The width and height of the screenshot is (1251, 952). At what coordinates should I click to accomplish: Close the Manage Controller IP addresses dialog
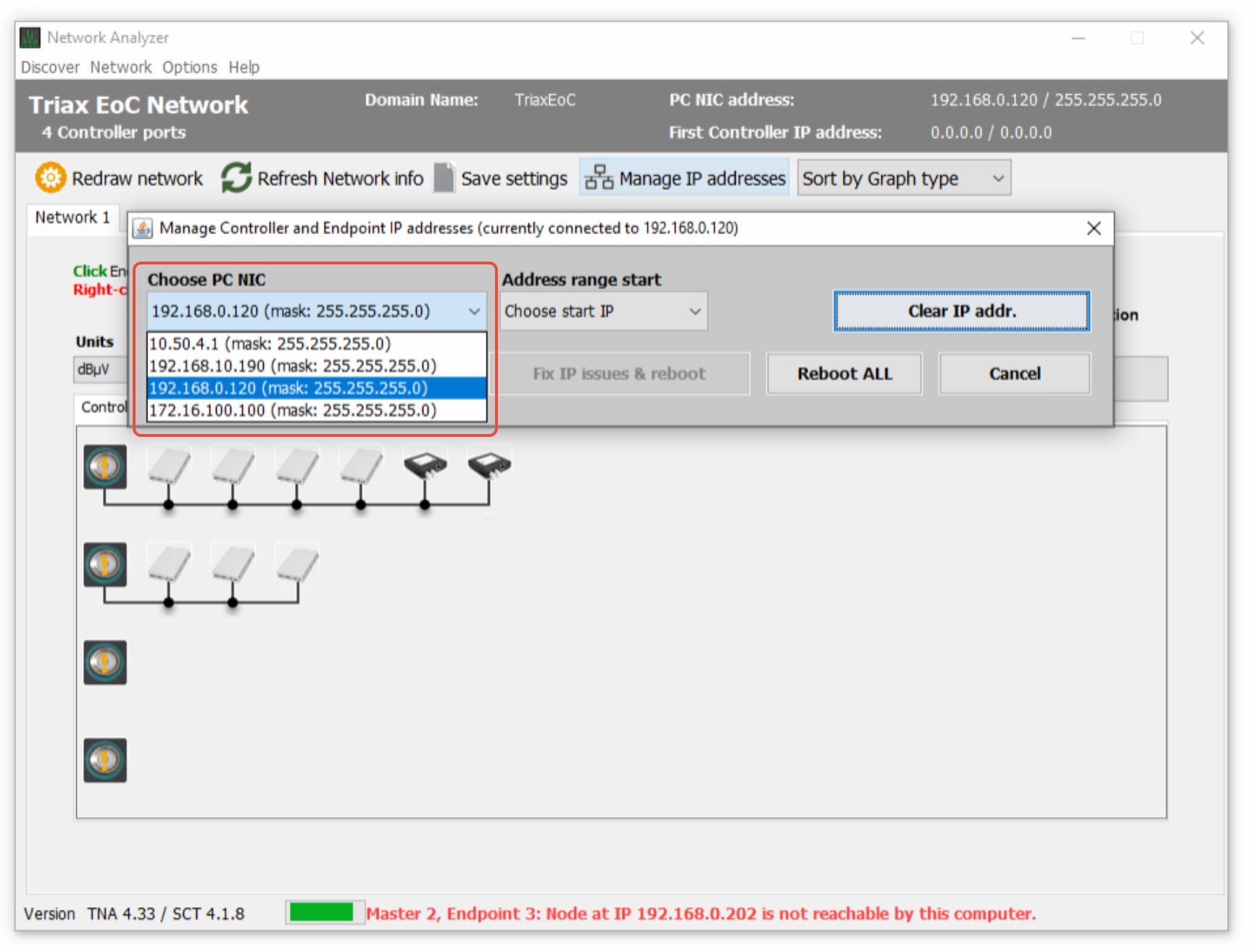pyautogui.click(x=1094, y=228)
